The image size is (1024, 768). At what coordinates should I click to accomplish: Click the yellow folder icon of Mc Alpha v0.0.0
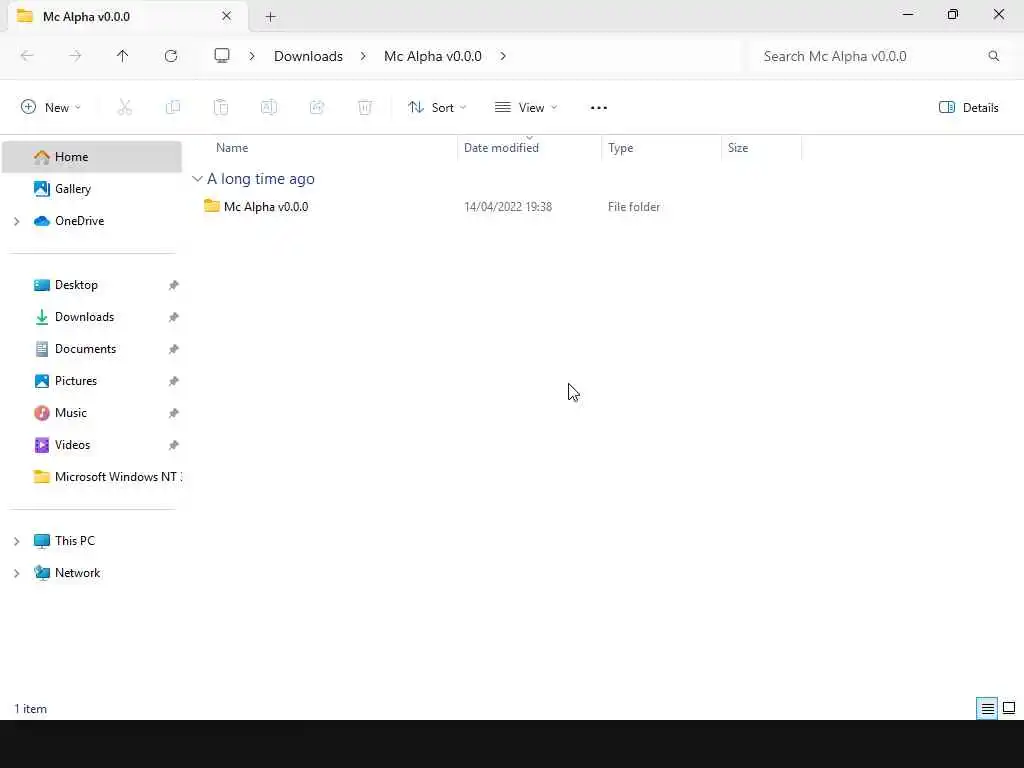click(212, 206)
